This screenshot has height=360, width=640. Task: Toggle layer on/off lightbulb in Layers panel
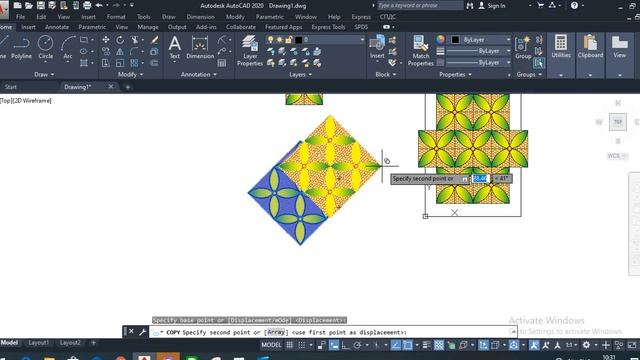[270, 40]
